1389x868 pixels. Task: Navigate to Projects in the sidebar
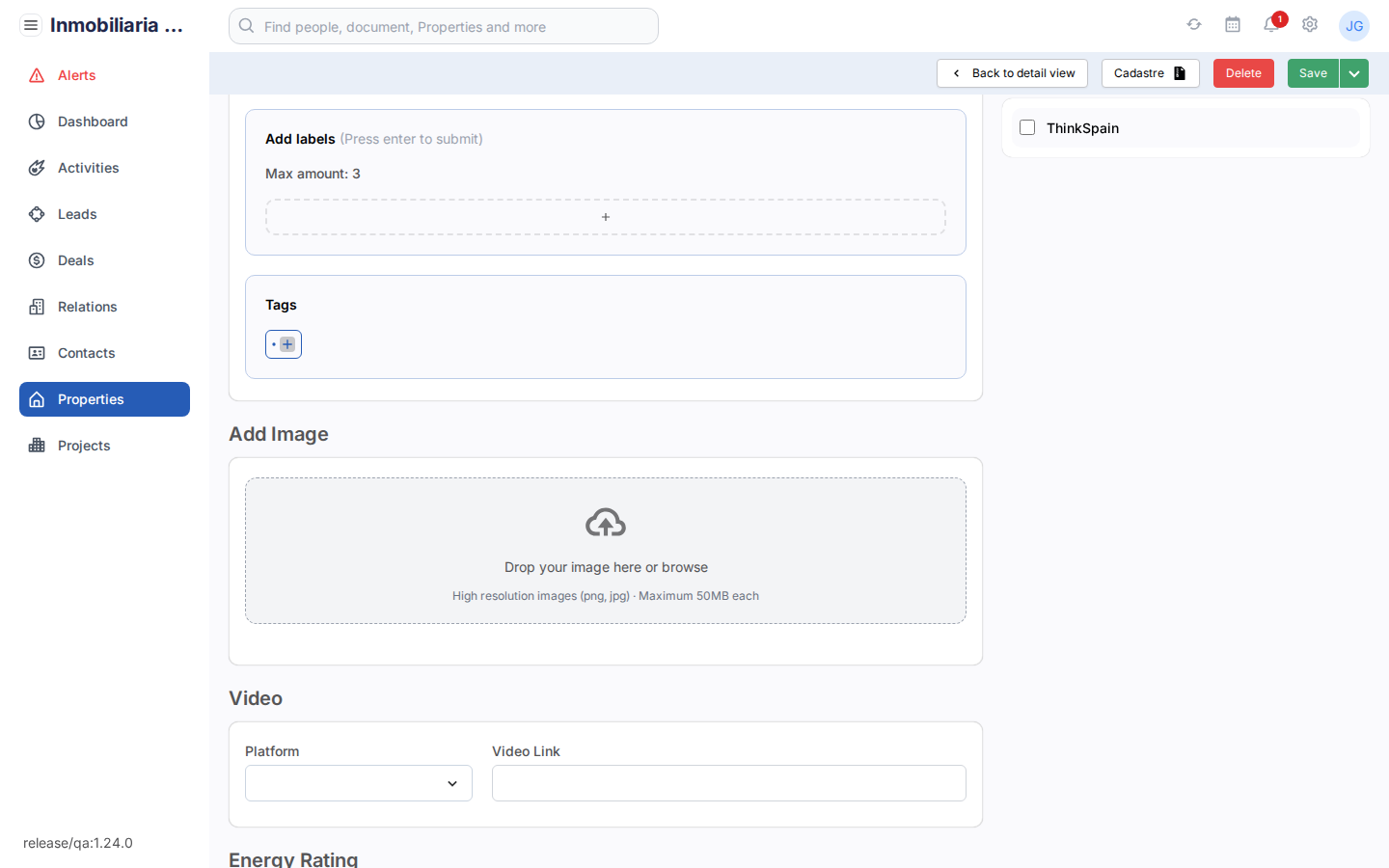[84, 446]
